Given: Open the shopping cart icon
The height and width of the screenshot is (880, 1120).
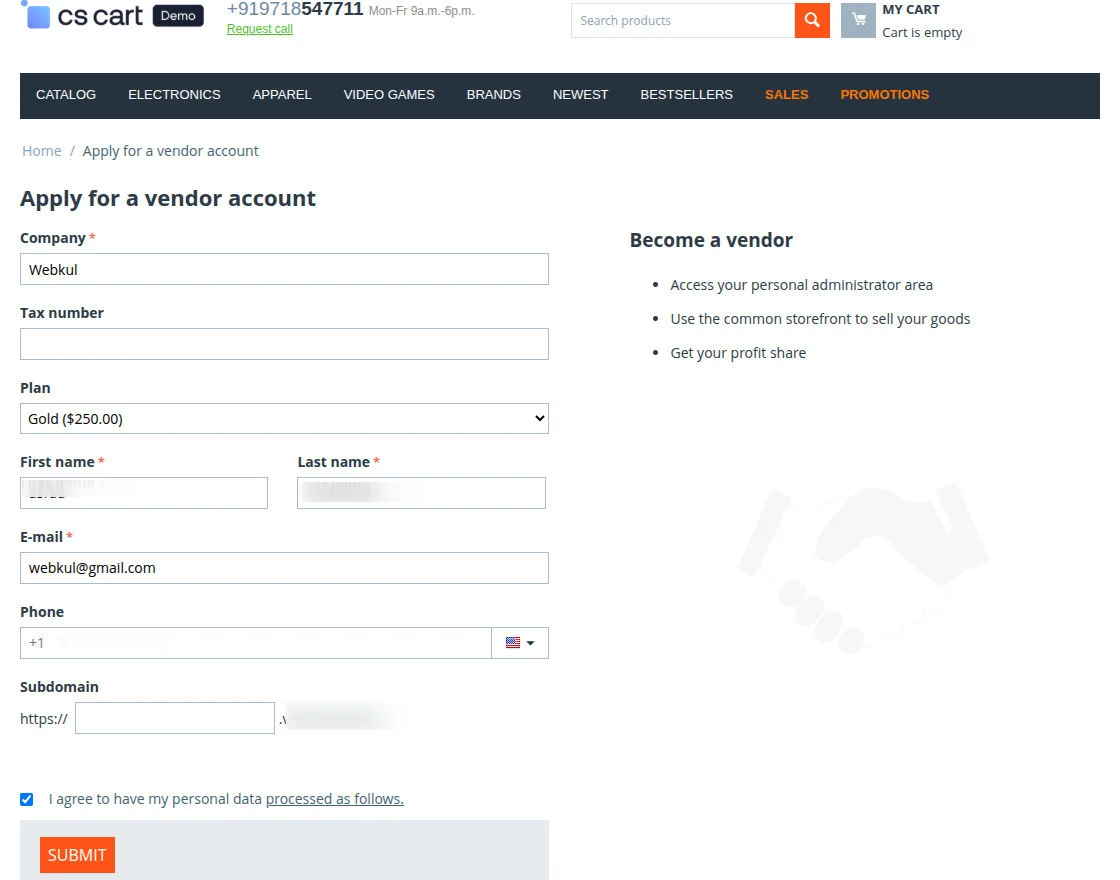Looking at the screenshot, I should pos(857,20).
